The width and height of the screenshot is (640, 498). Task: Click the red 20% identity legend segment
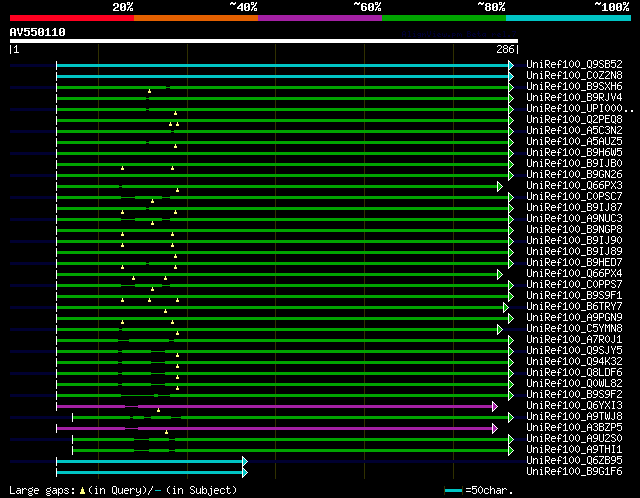[72, 18]
